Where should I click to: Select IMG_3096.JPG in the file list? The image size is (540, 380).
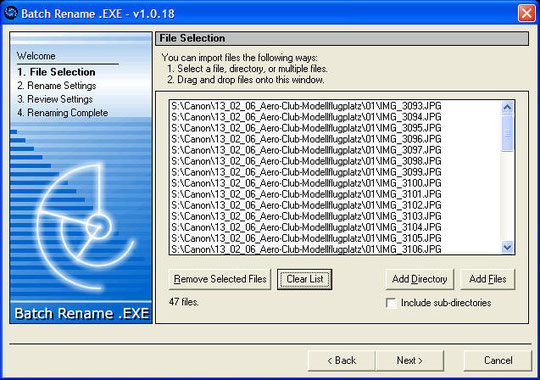click(306, 139)
